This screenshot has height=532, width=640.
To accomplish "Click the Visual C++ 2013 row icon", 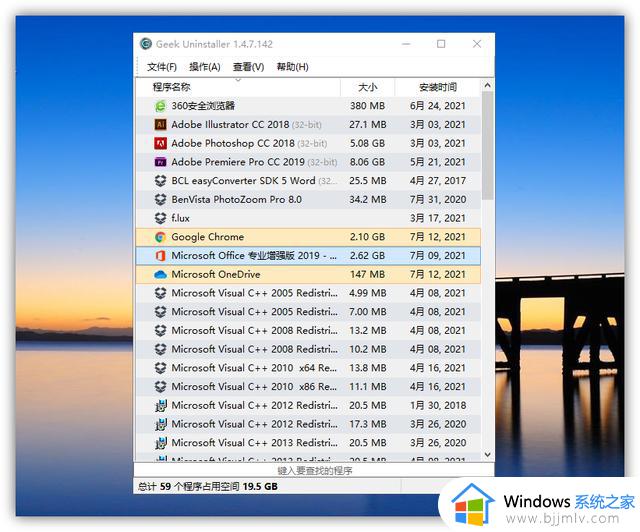I will (160, 443).
